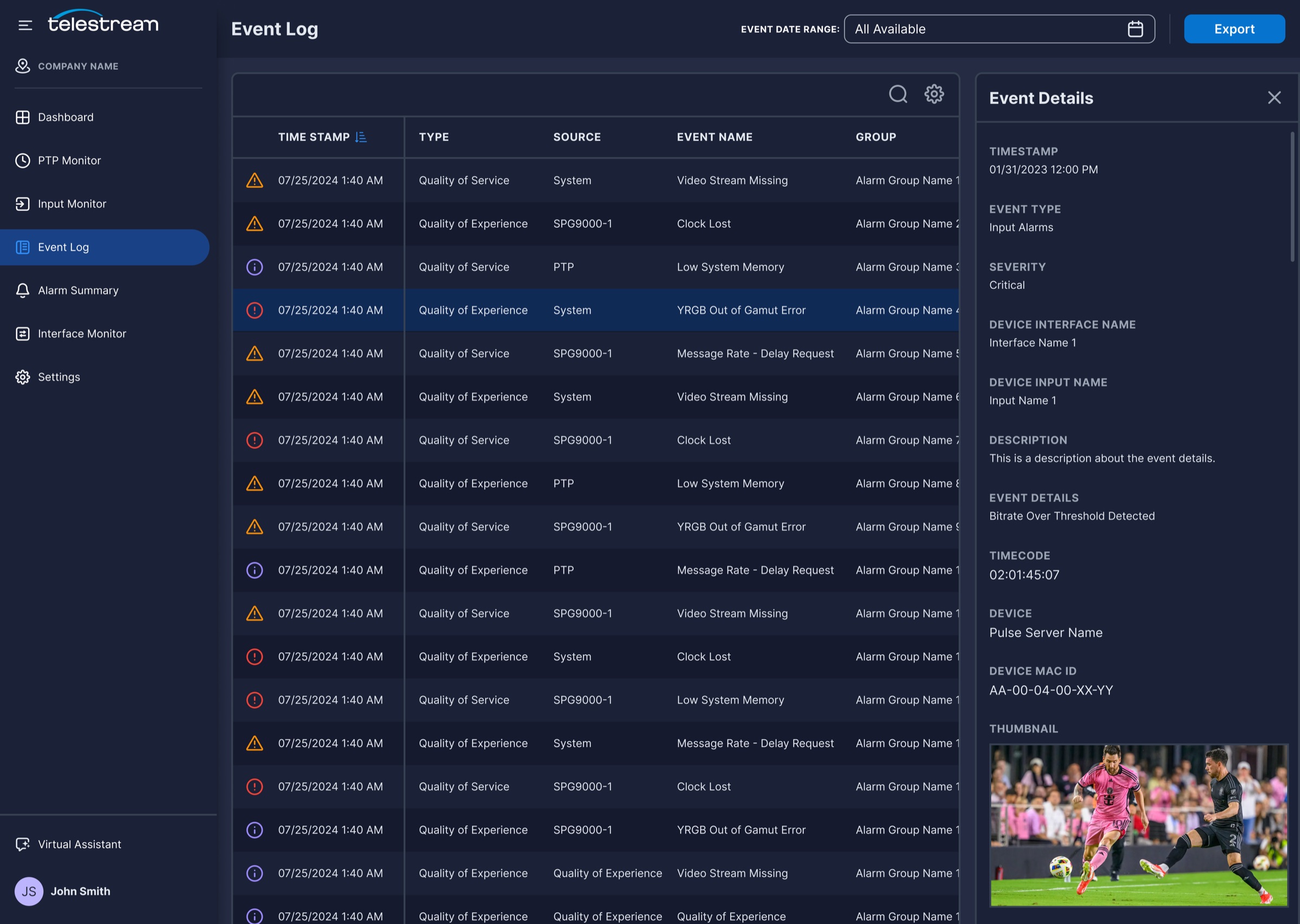The width and height of the screenshot is (1300, 924).
Task: Click the COMPANY NAME label
Action: coord(78,66)
